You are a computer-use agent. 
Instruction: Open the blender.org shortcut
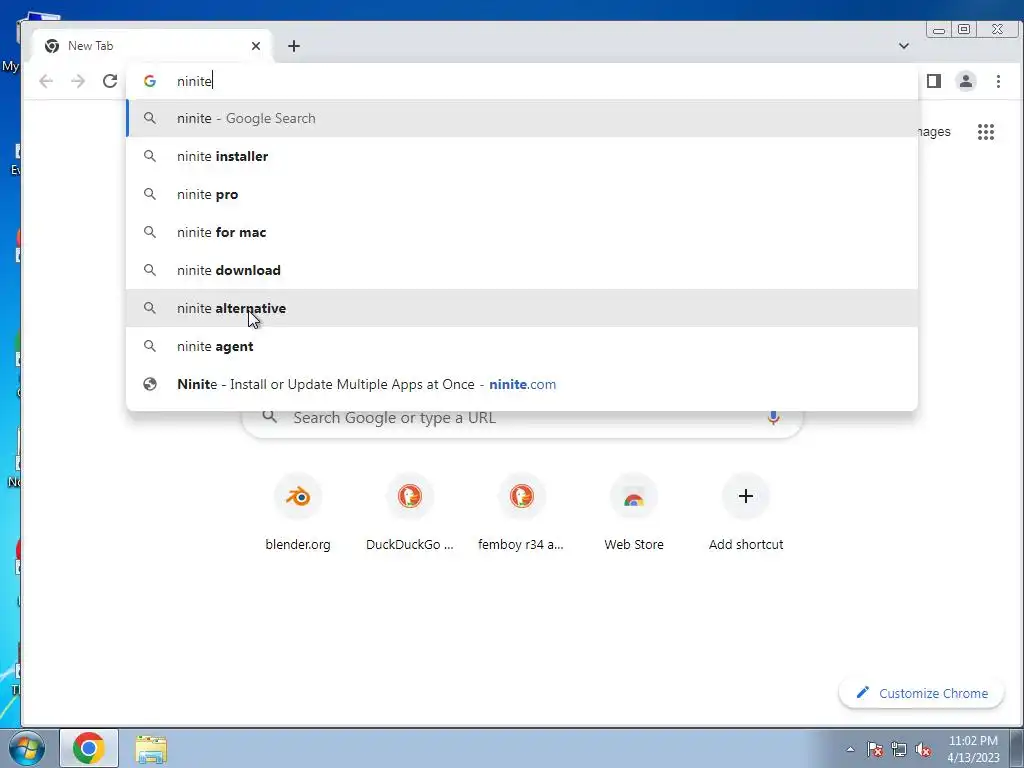[298, 513]
